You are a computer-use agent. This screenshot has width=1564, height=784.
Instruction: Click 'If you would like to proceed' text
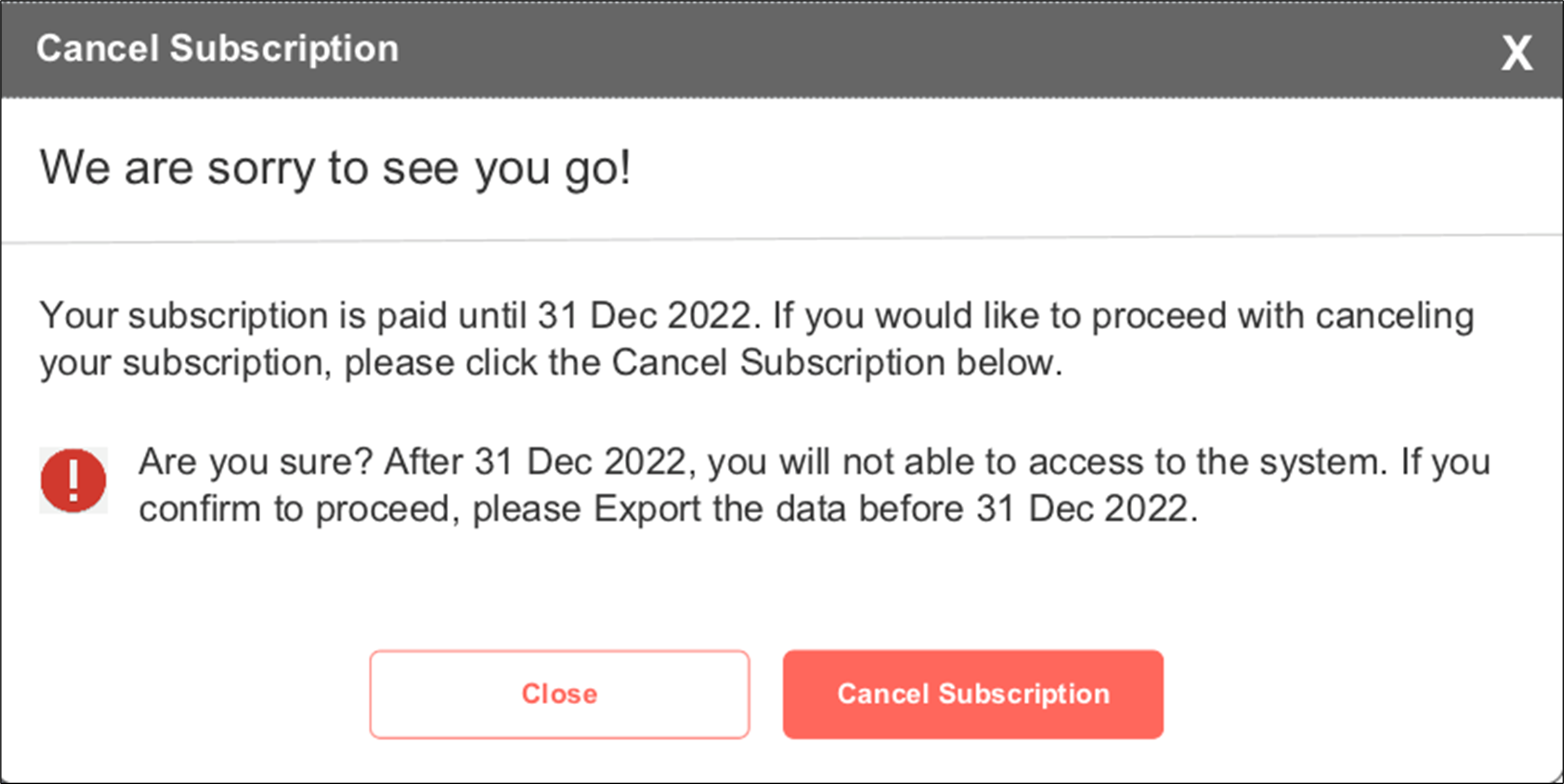(999, 315)
